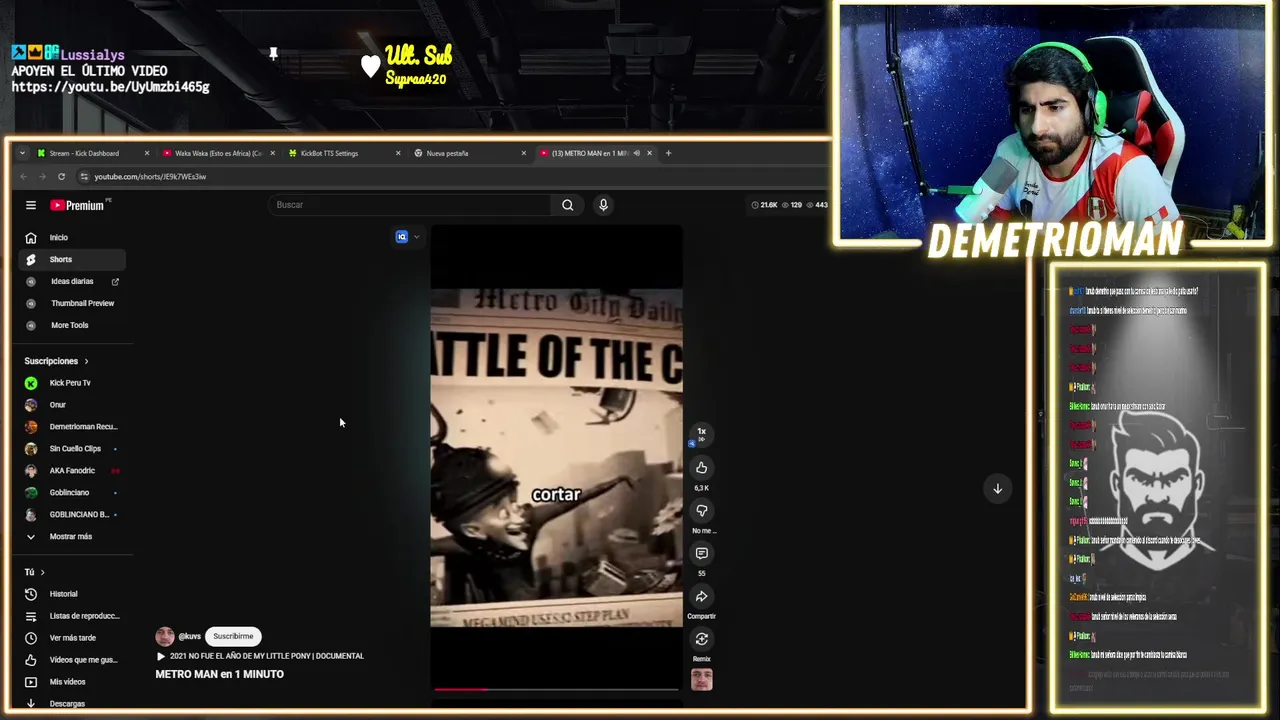Screen dimensions: 1280x720
Task: Reload the browser page
Action: click(x=61, y=177)
